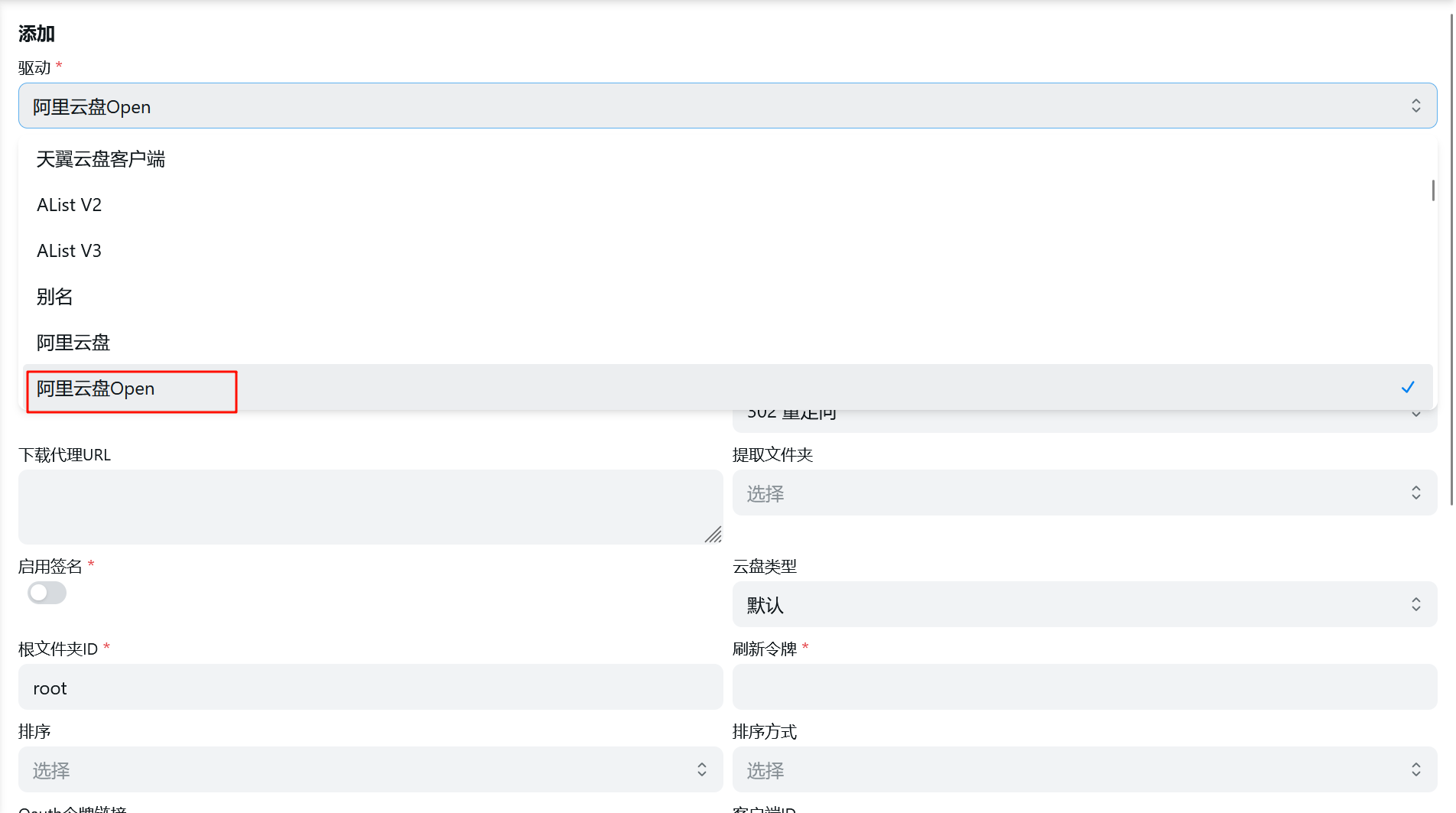Select 别名 driver option
The height and width of the screenshot is (813, 1456).
point(727,297)
